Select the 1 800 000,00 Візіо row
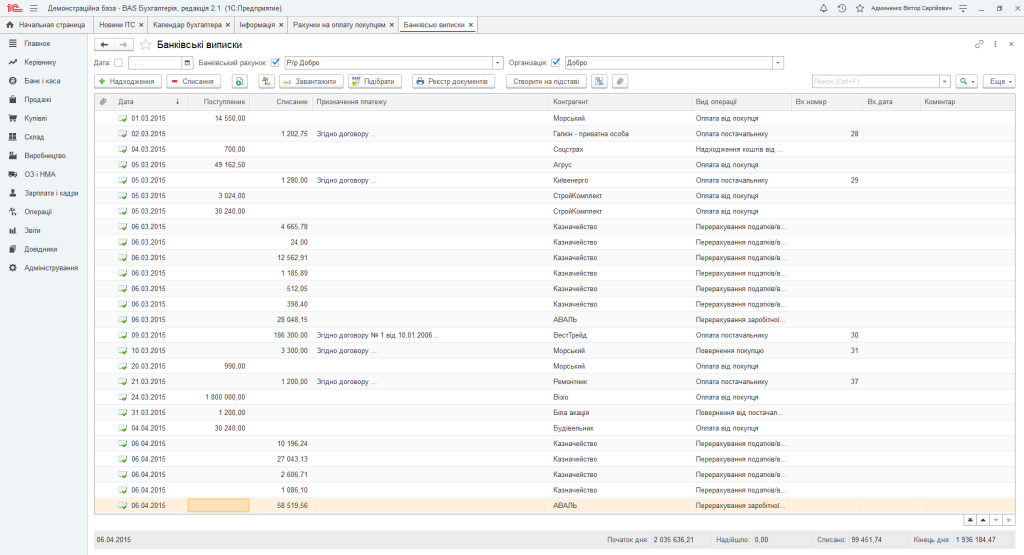This screenshot has width=1024, height=555. click(554, 397)
